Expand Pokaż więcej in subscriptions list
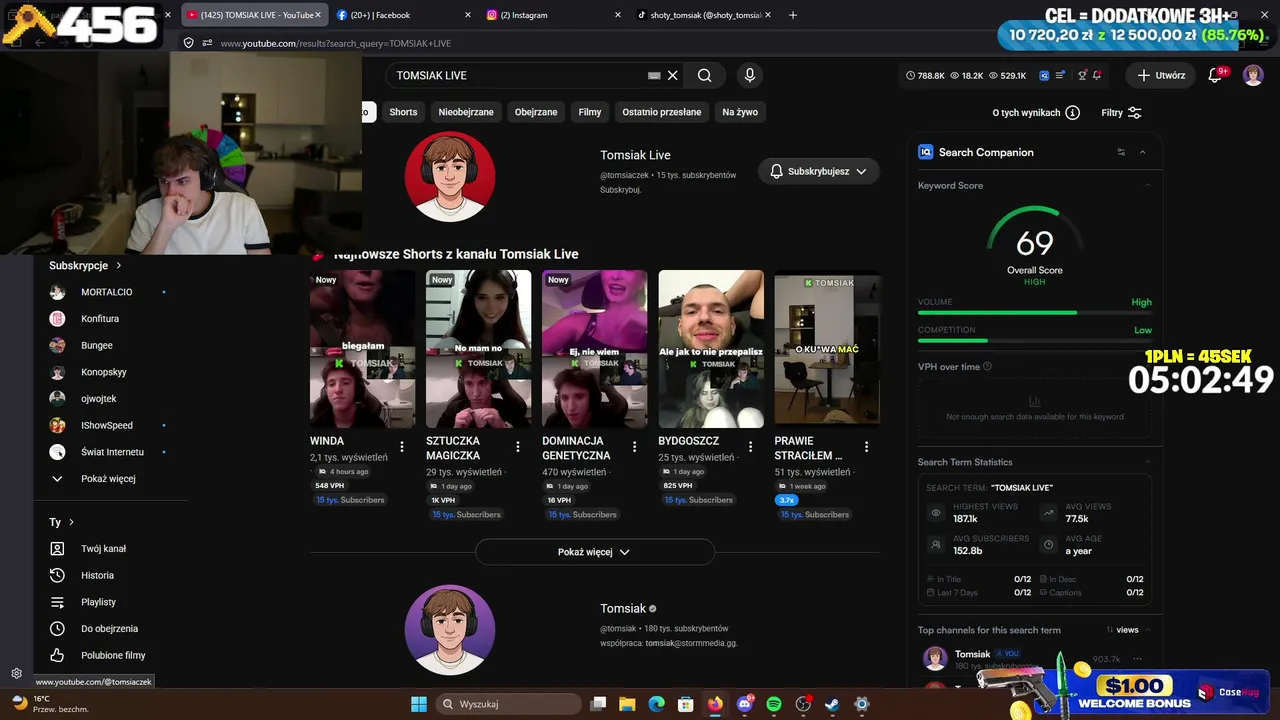This screenshot has height=720, width=1280. coord(110,479)
